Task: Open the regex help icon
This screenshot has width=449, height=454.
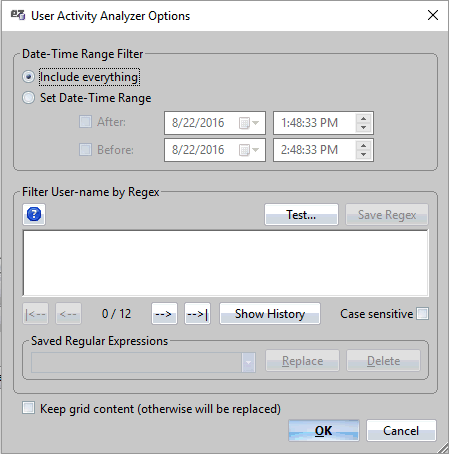Action: 34,214
